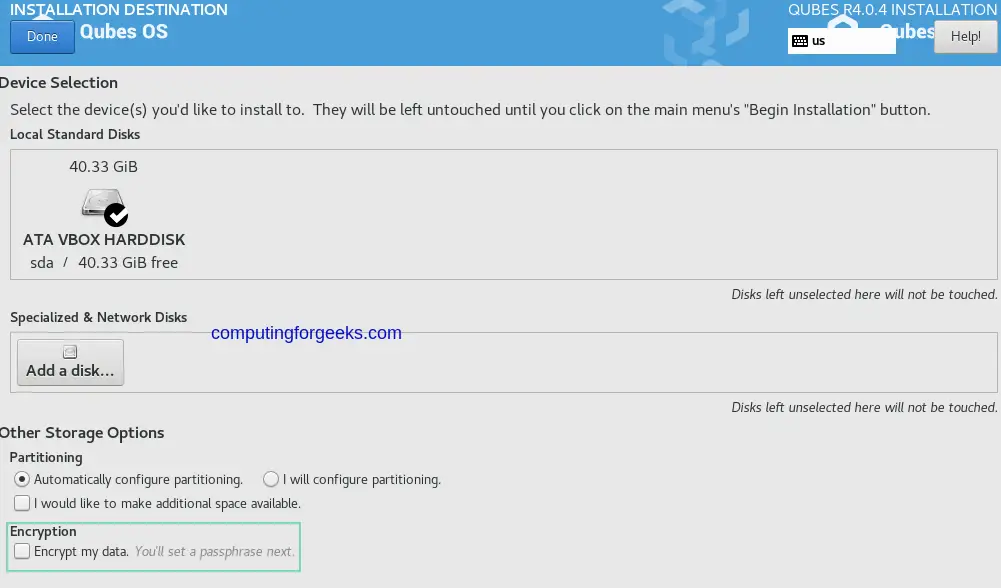Viewport: 1001px width, 588px height.
Task: Enable Encrypt my data checkbox
Action: pos(22,551)
